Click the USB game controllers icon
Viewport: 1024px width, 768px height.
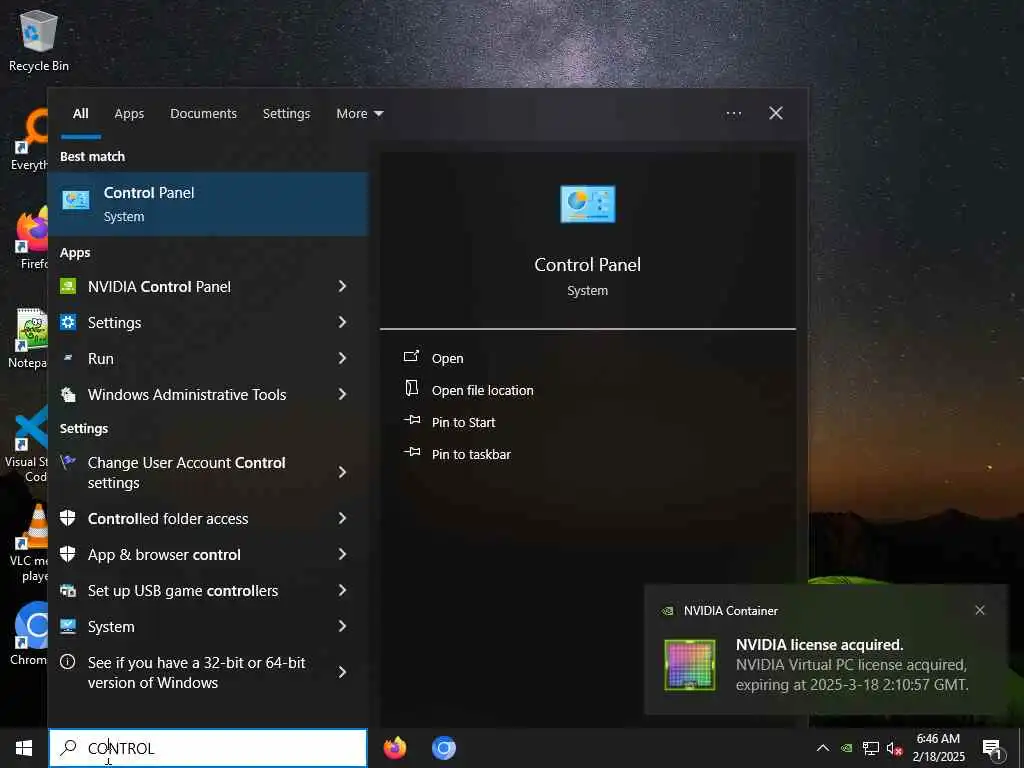tap(68, 590)
